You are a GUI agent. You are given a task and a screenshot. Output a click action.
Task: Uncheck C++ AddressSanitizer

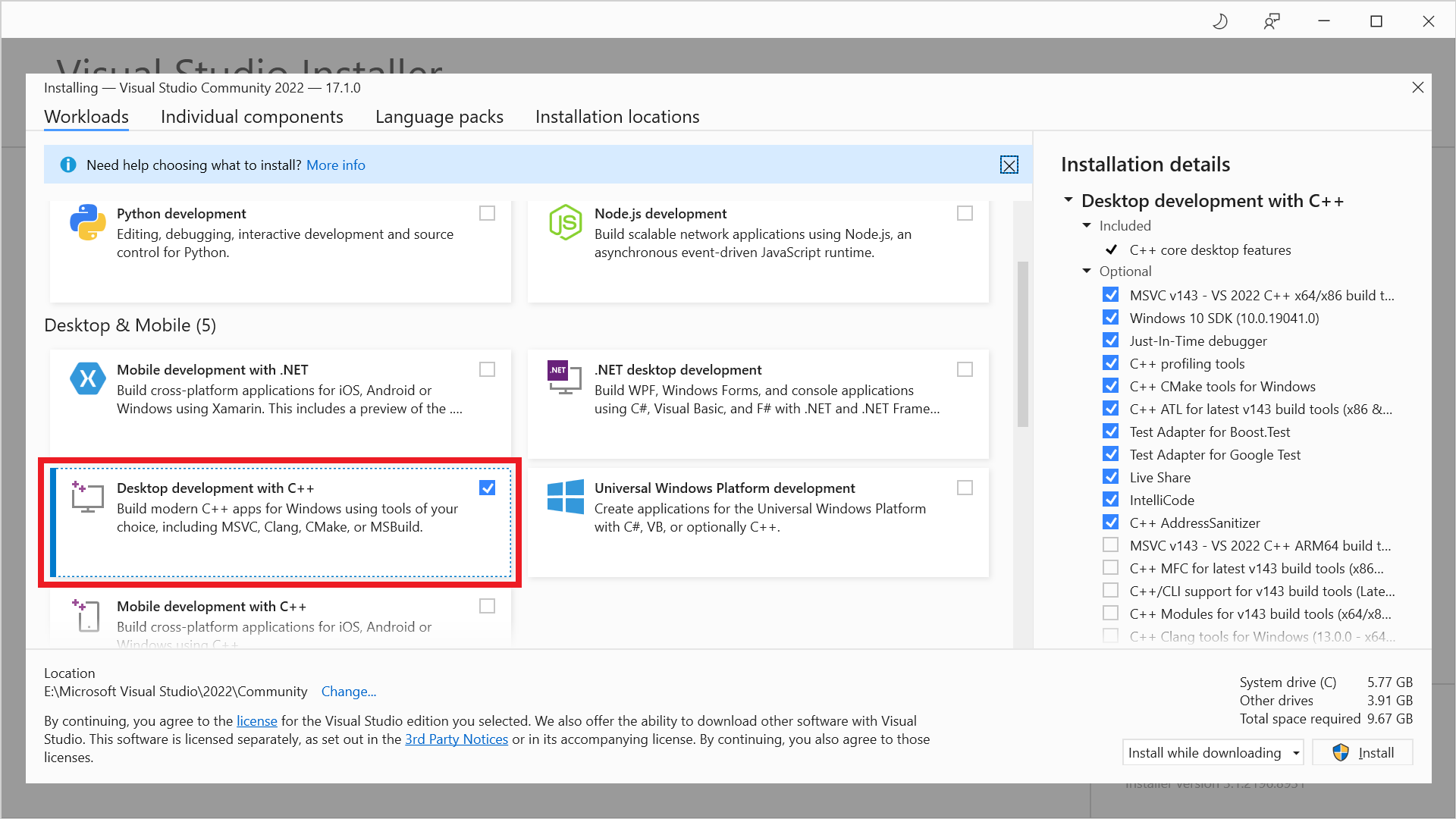(x=1110, y=522)
